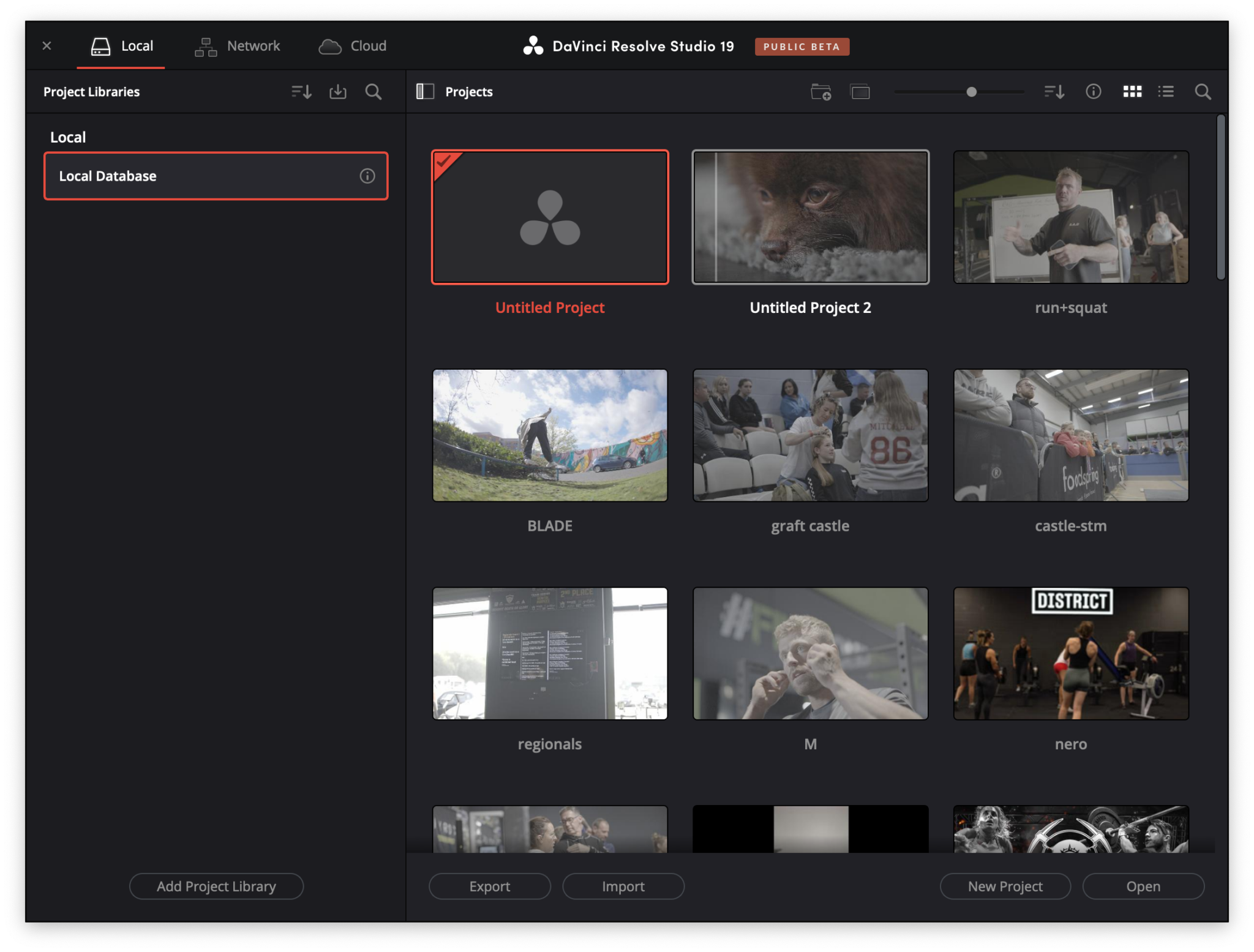Click the 'Local' section heading in sidebar

(x=68, y=137)
